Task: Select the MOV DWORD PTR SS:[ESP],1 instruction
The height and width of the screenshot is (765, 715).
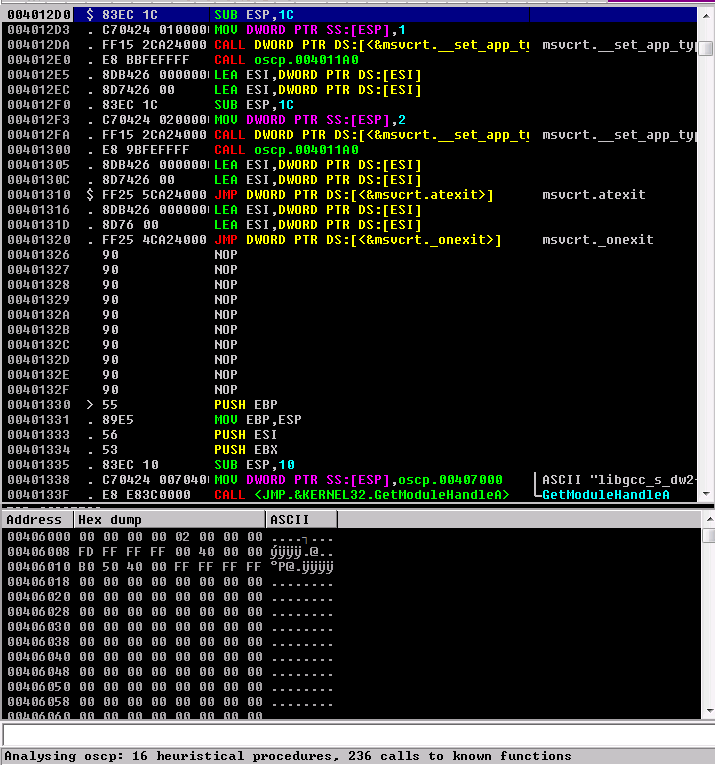Action: (x=349, y=30)
